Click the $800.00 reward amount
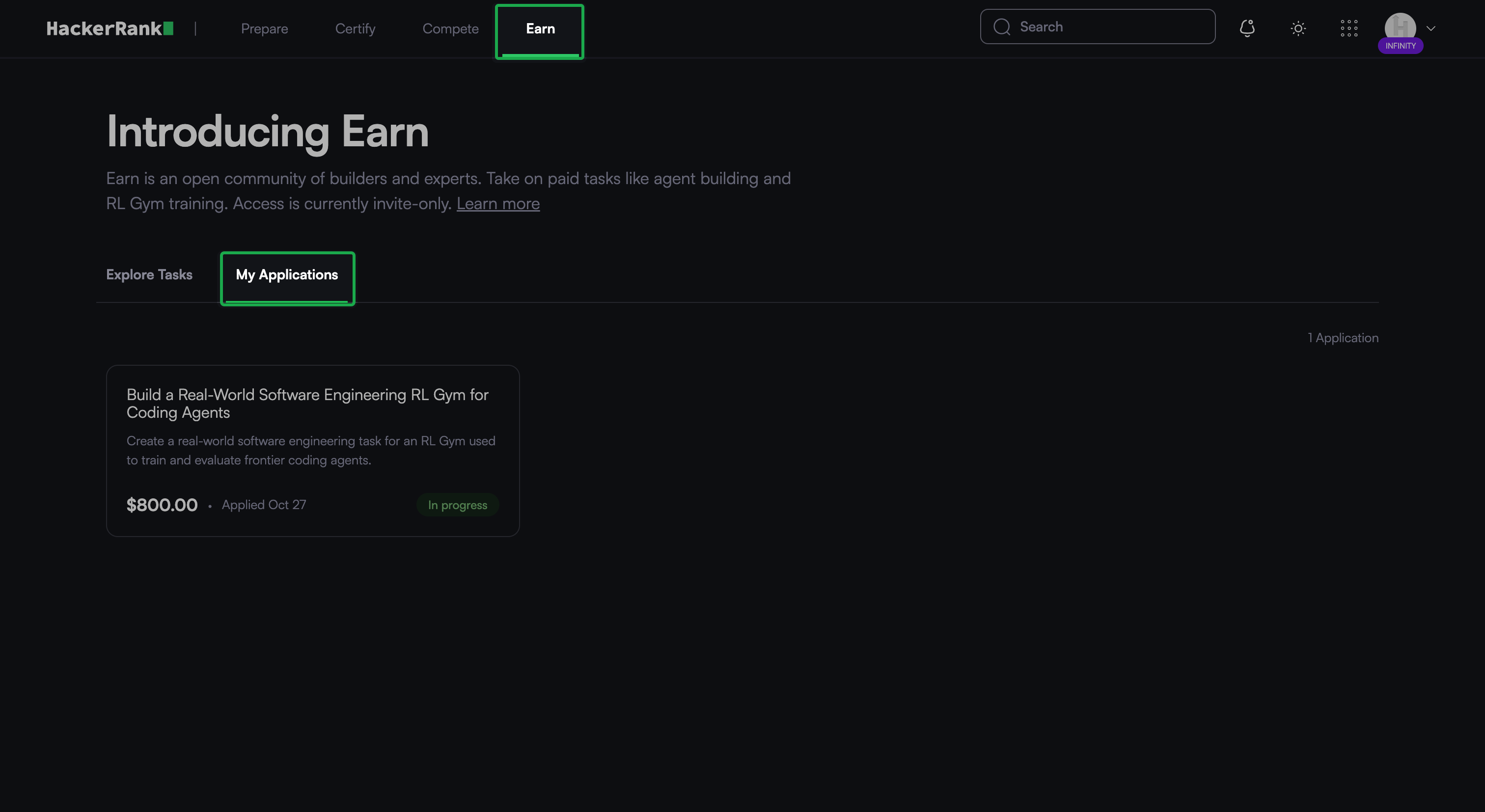This screenshot has width=1485, height=812. pos(162,505)
